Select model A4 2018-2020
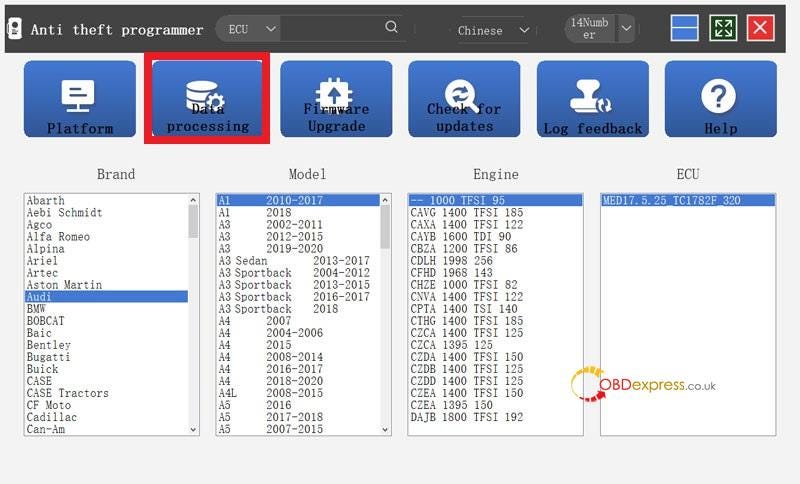Viewport: 800px width, 484px height. 298,381
